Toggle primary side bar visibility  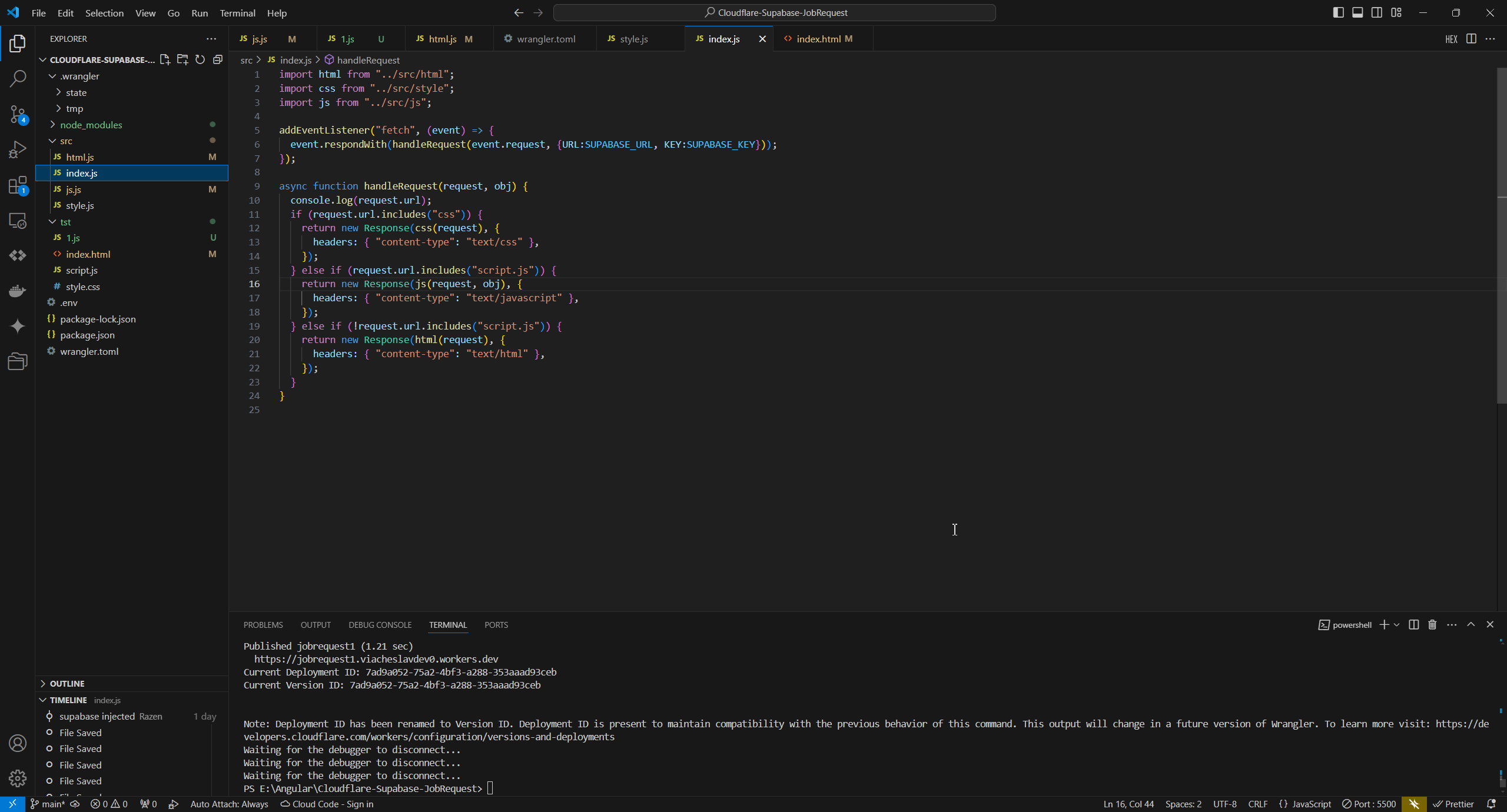point(1338,13)
